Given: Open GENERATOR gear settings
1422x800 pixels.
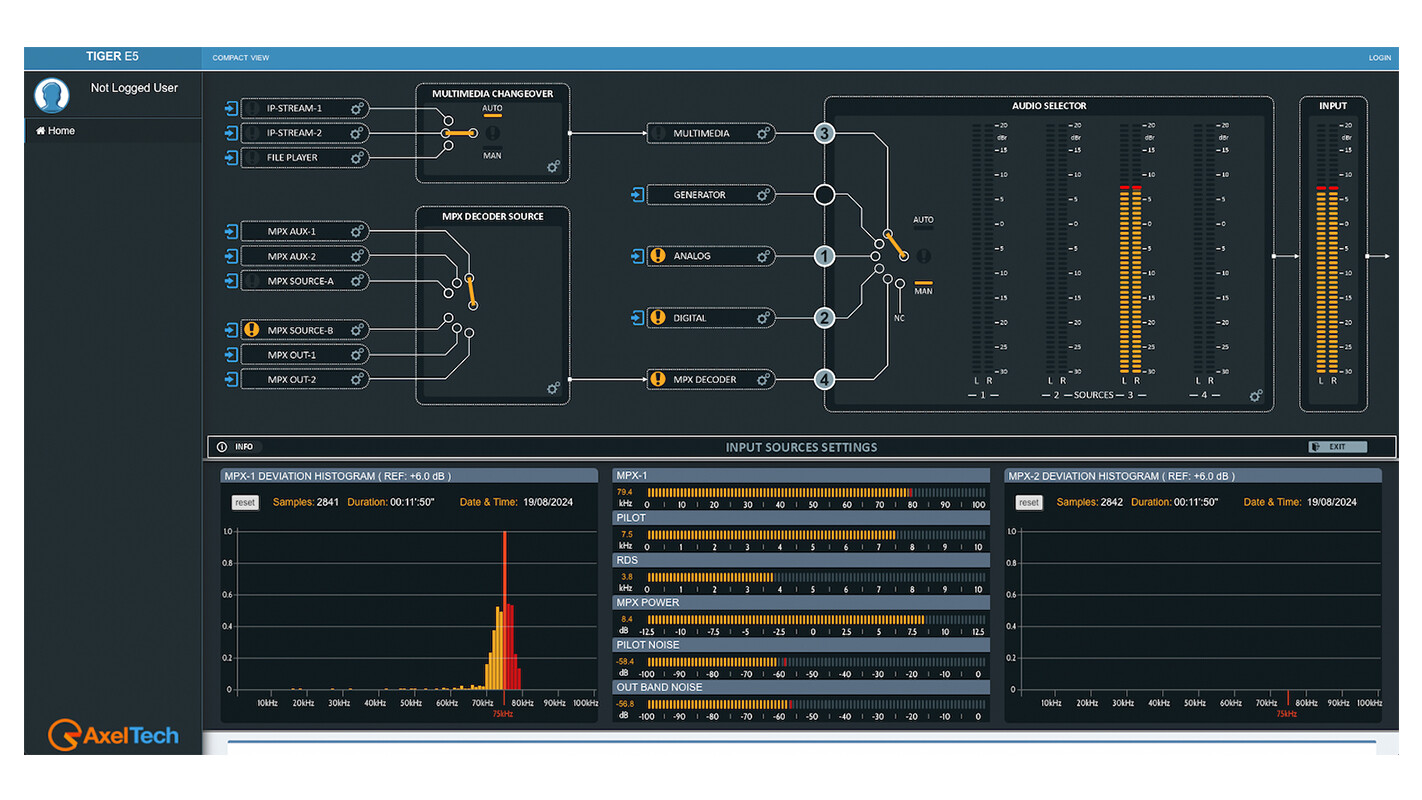Looking at the screenshot, I should coord(763,195).
